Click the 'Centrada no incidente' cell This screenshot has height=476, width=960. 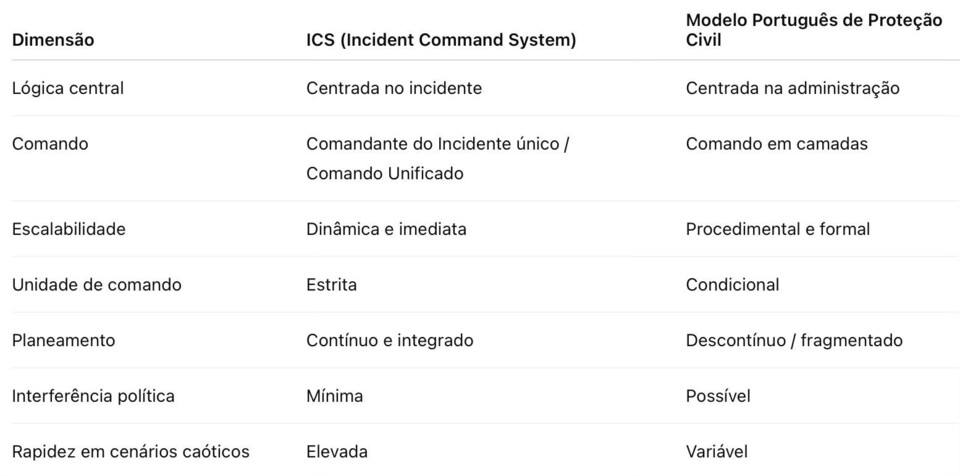(x=394, y=88)
